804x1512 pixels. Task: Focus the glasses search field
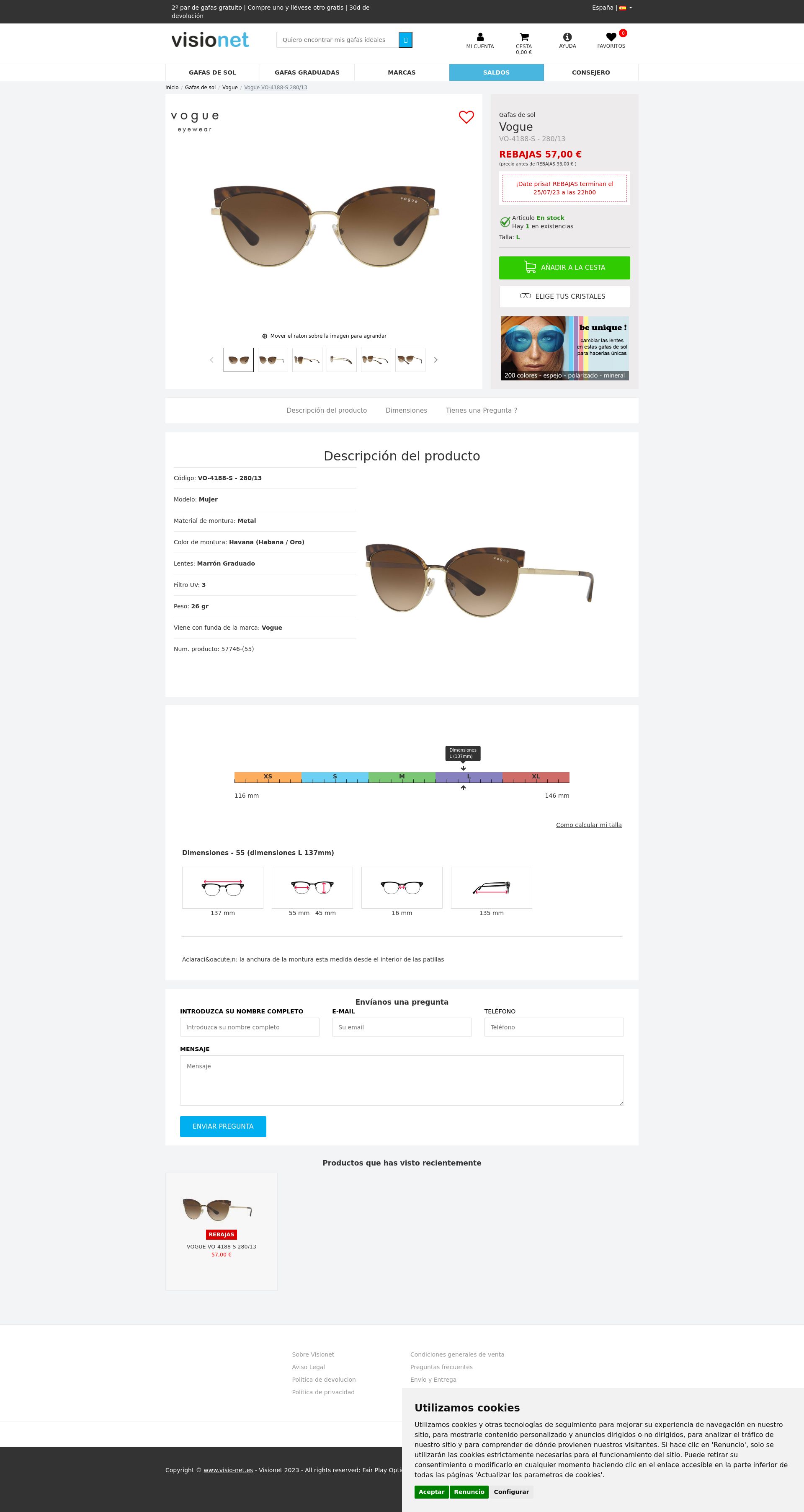[338, 40]
